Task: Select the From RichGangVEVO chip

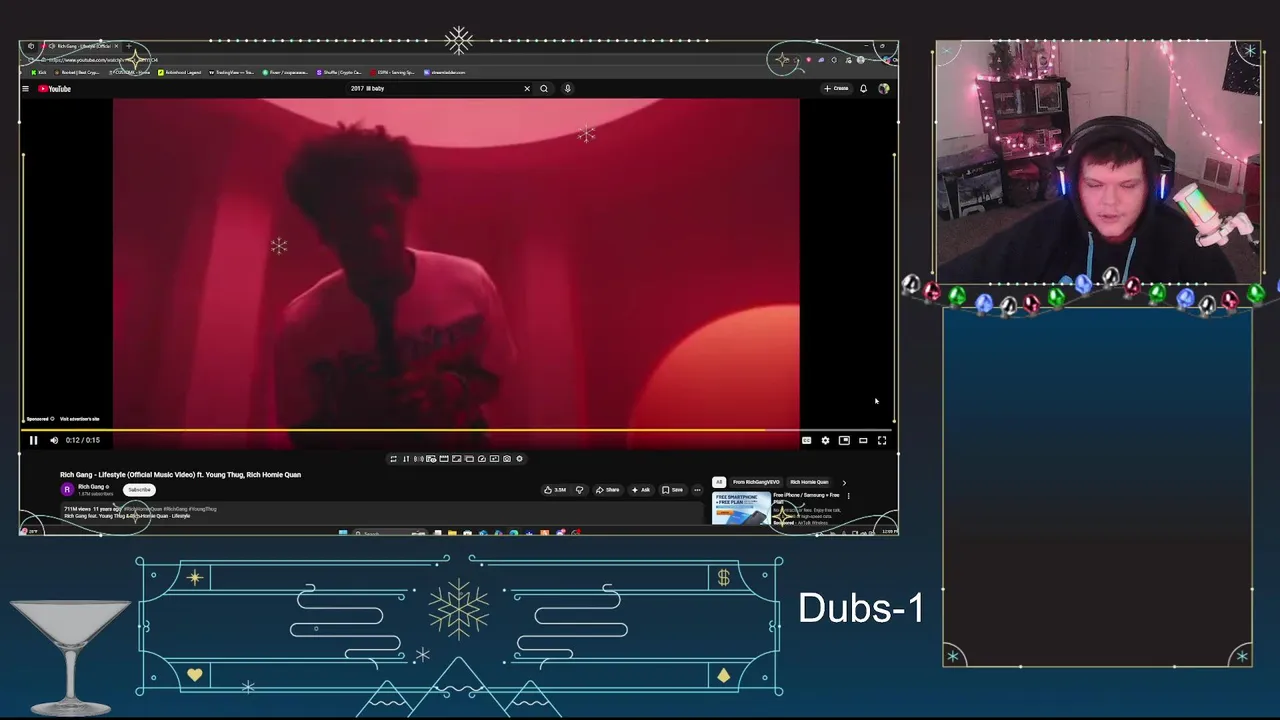Action: tap(756, 482)
